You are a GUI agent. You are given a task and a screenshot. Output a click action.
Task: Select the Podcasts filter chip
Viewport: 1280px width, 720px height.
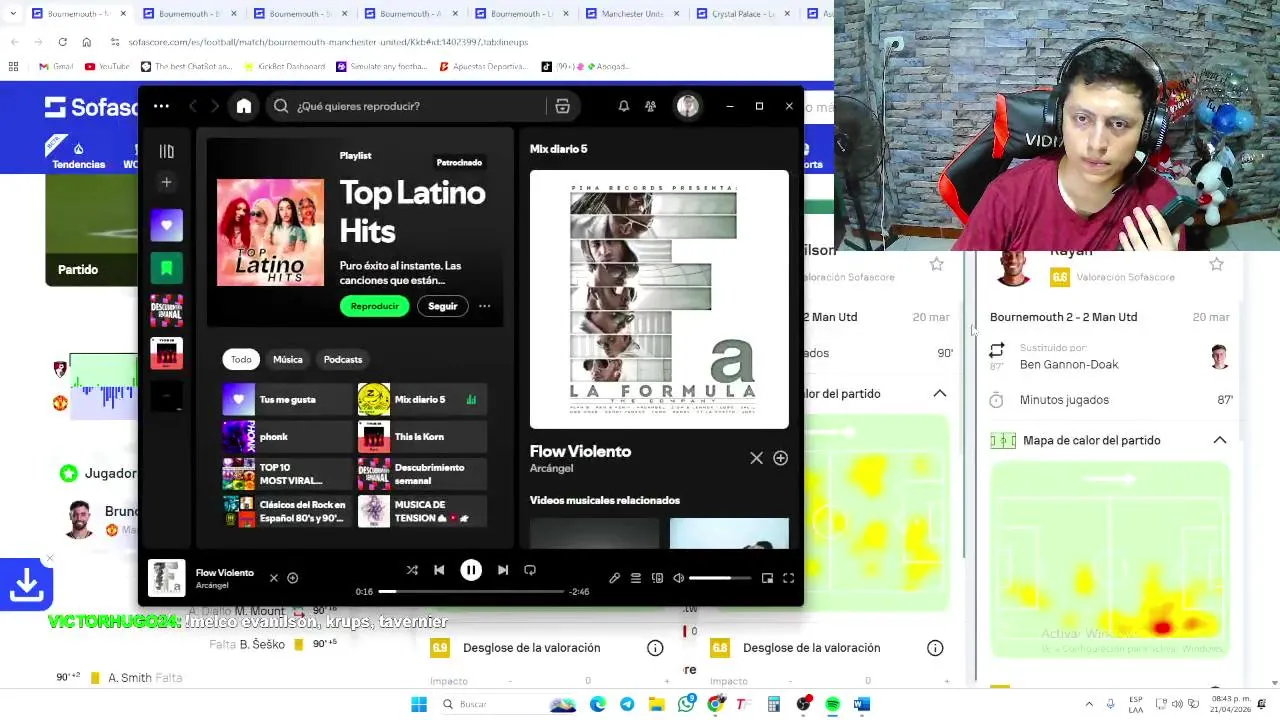[x=343, y=359]
